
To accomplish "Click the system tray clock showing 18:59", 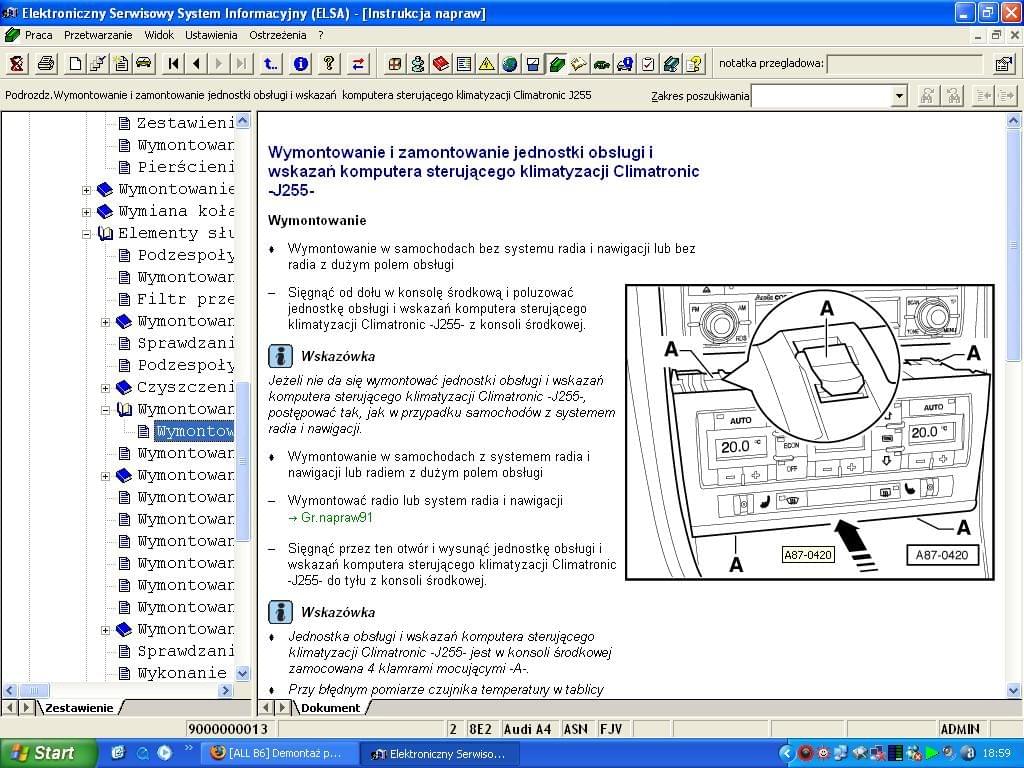I will point(997,754).
